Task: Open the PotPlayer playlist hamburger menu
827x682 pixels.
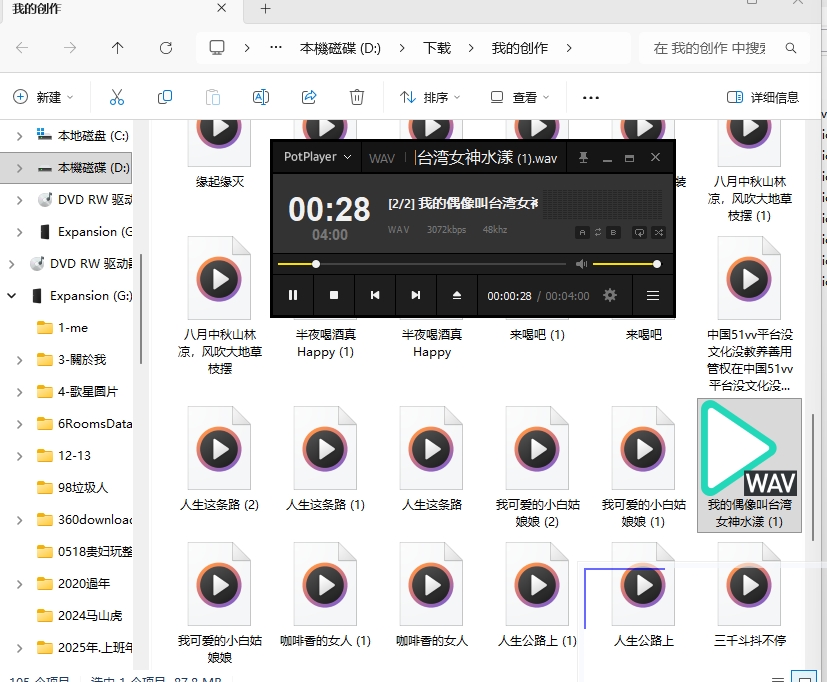Action: point(653,296)
